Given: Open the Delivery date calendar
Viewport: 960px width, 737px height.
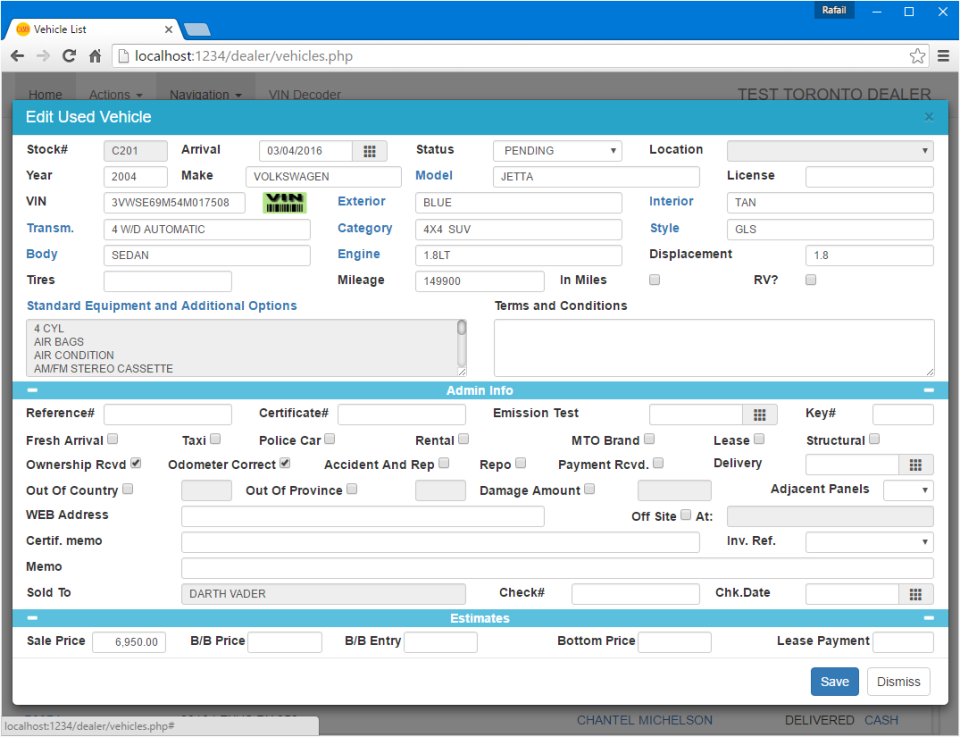Looking at the screenshot, I should (x=916, y=464).
